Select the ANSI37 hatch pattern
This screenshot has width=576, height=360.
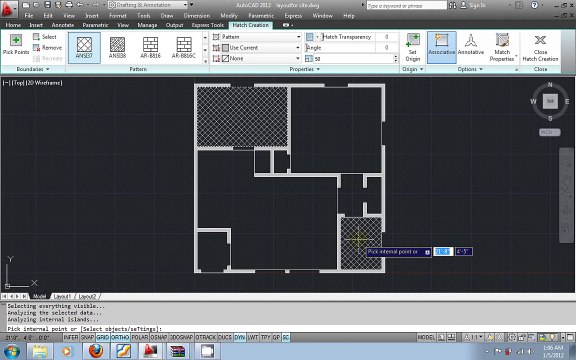[84, 48]
